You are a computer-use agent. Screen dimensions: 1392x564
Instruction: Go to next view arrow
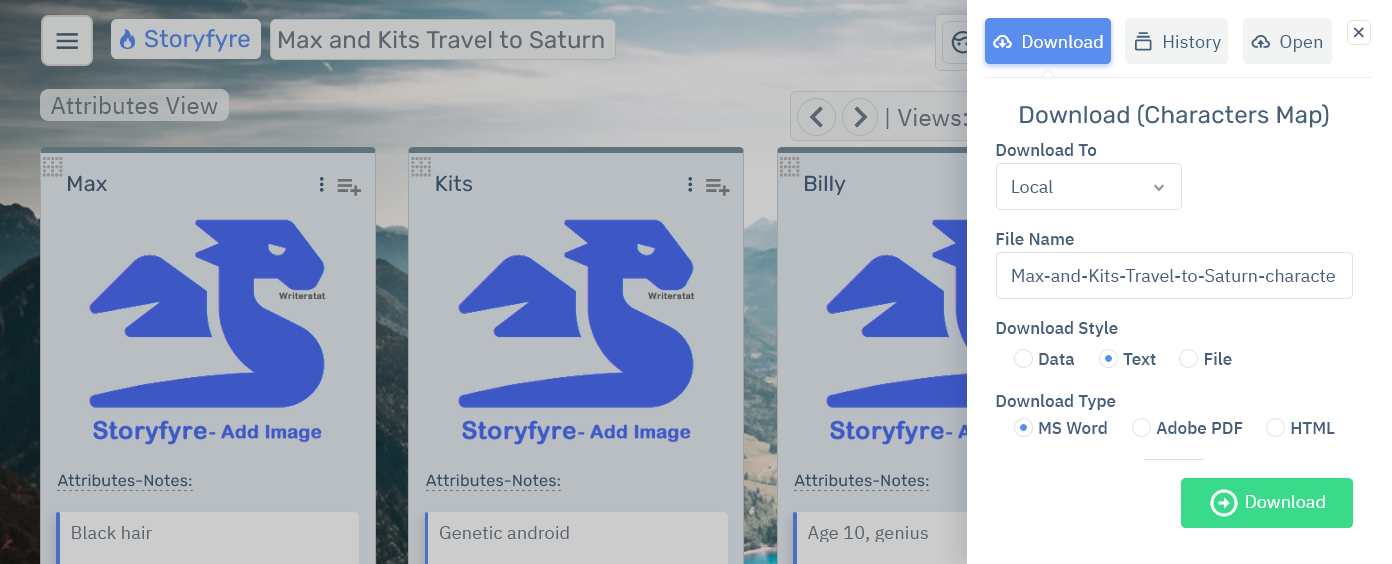click(860, 118)
